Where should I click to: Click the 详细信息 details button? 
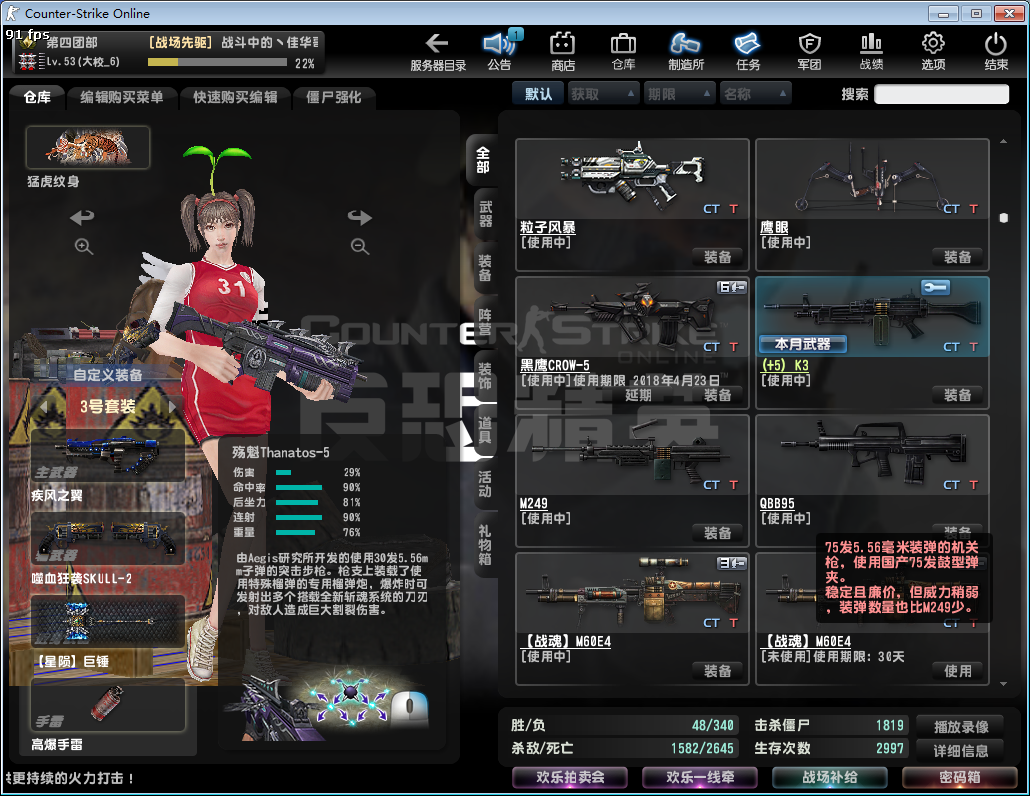tap(961, 751)
